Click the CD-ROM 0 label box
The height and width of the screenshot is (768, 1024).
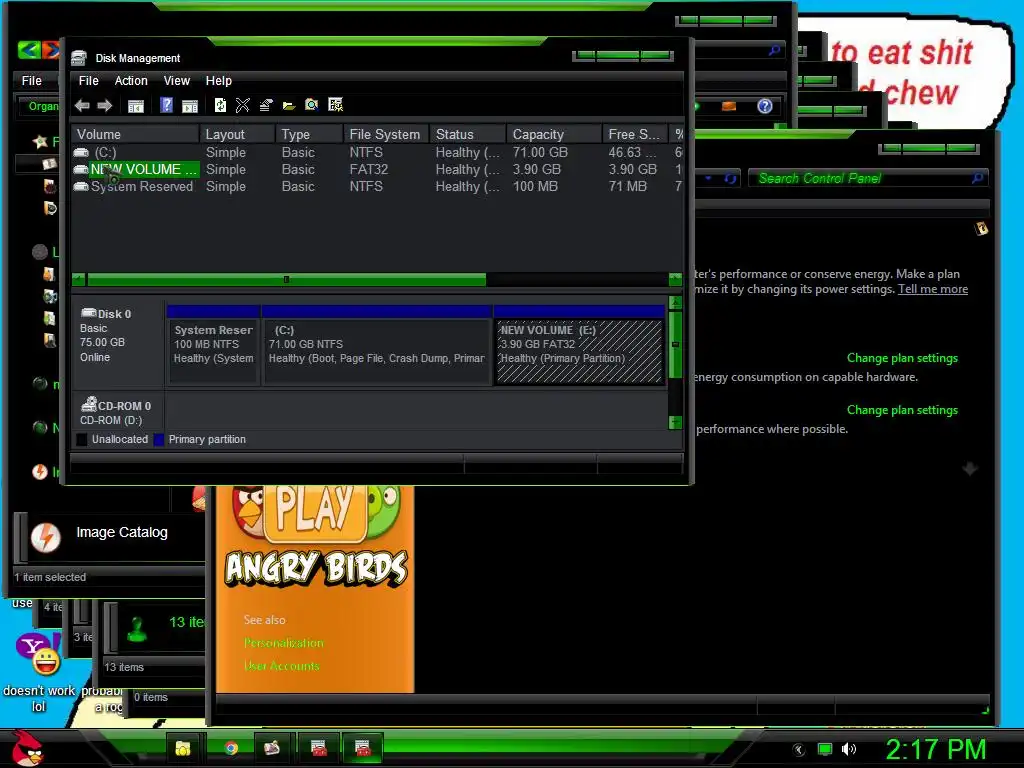[118, 412]
